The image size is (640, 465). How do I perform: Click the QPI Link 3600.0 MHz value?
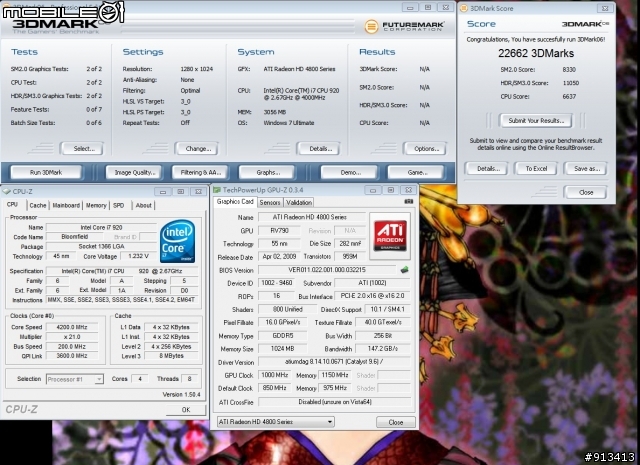pyautogui.click(x=71, y=356)
